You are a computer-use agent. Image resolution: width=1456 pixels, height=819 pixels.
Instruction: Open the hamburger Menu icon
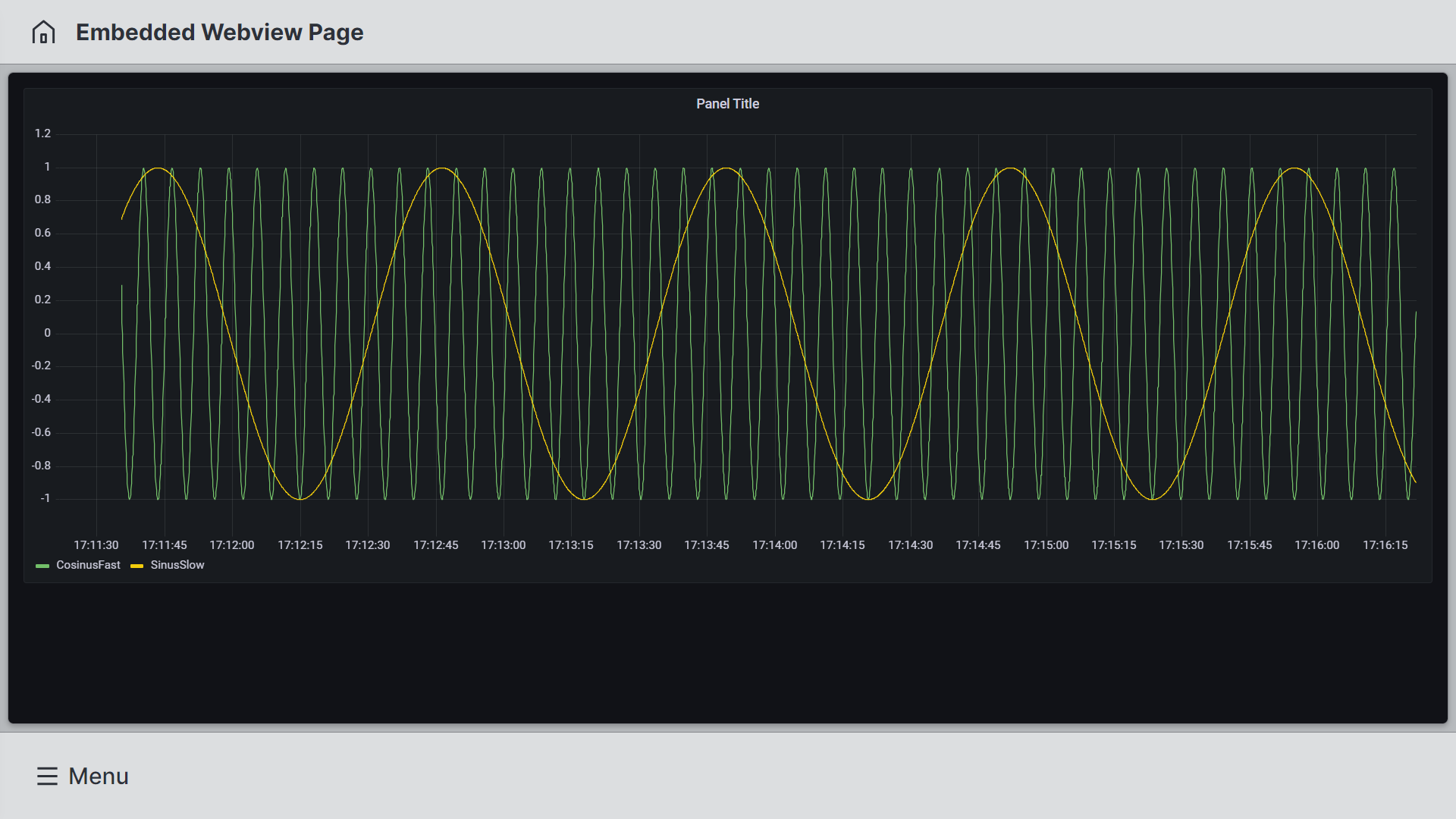tap(47, 776)
